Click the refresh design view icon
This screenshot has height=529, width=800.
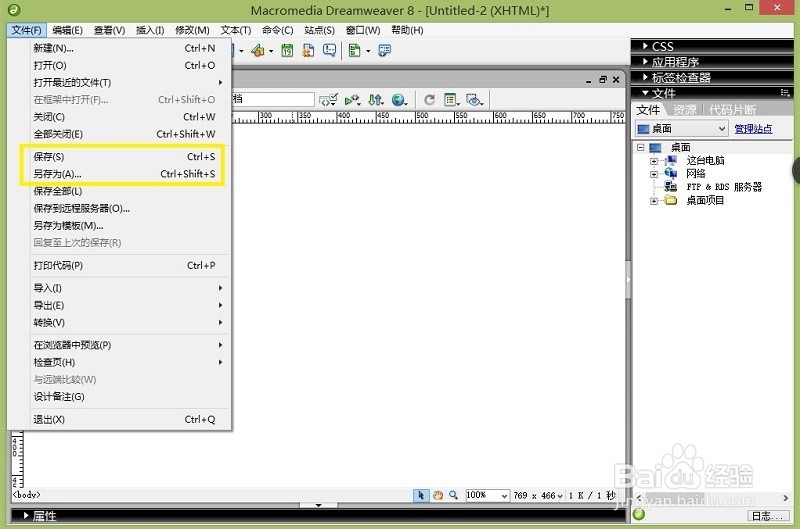[x=430, y=99]
